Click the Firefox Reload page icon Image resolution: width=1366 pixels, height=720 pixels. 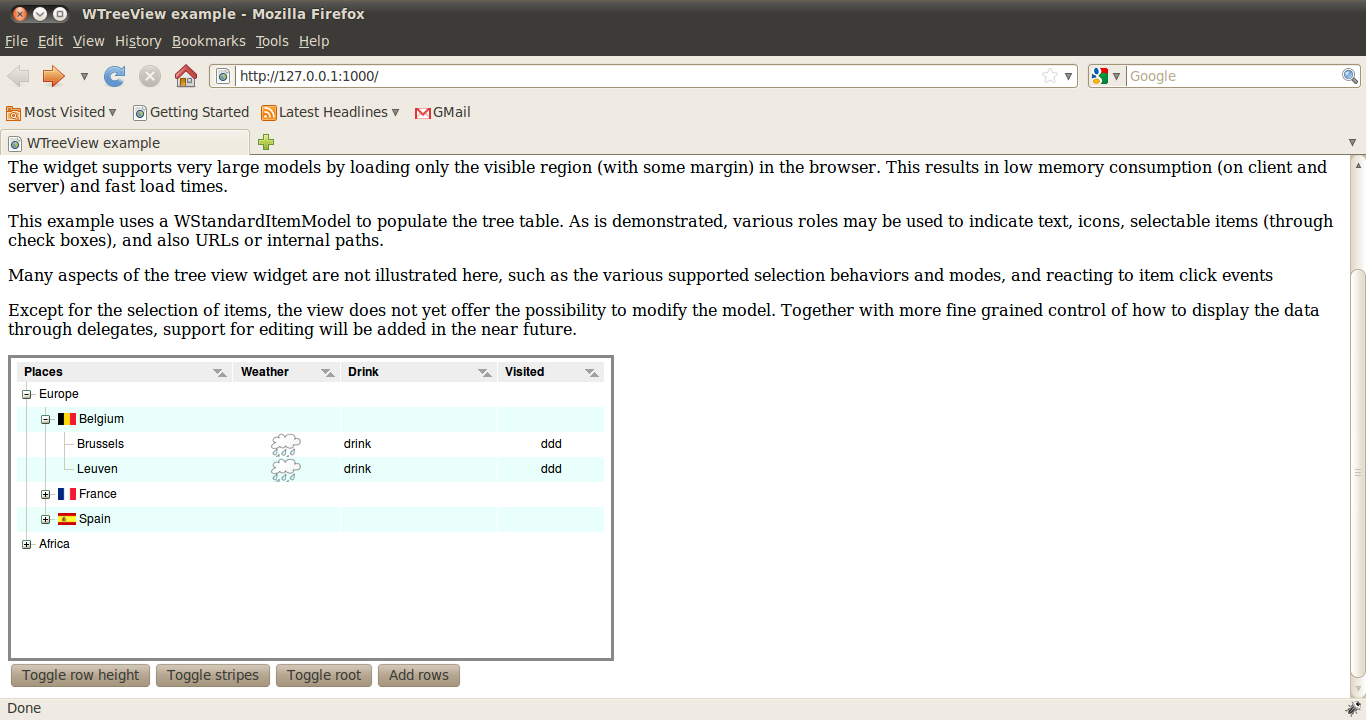pos(114,75)
